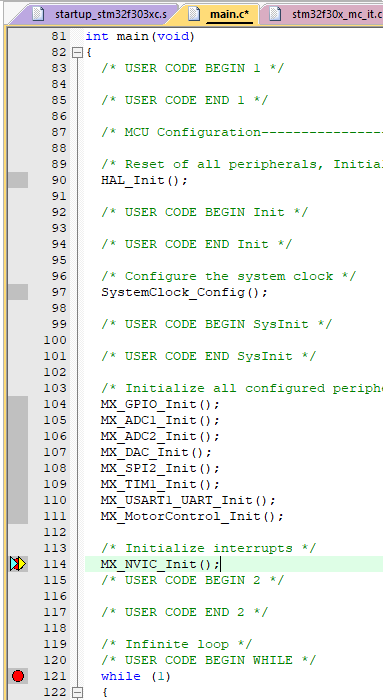
Task: Toggle breakpoint margin at line 105
Action: [18, 421]
